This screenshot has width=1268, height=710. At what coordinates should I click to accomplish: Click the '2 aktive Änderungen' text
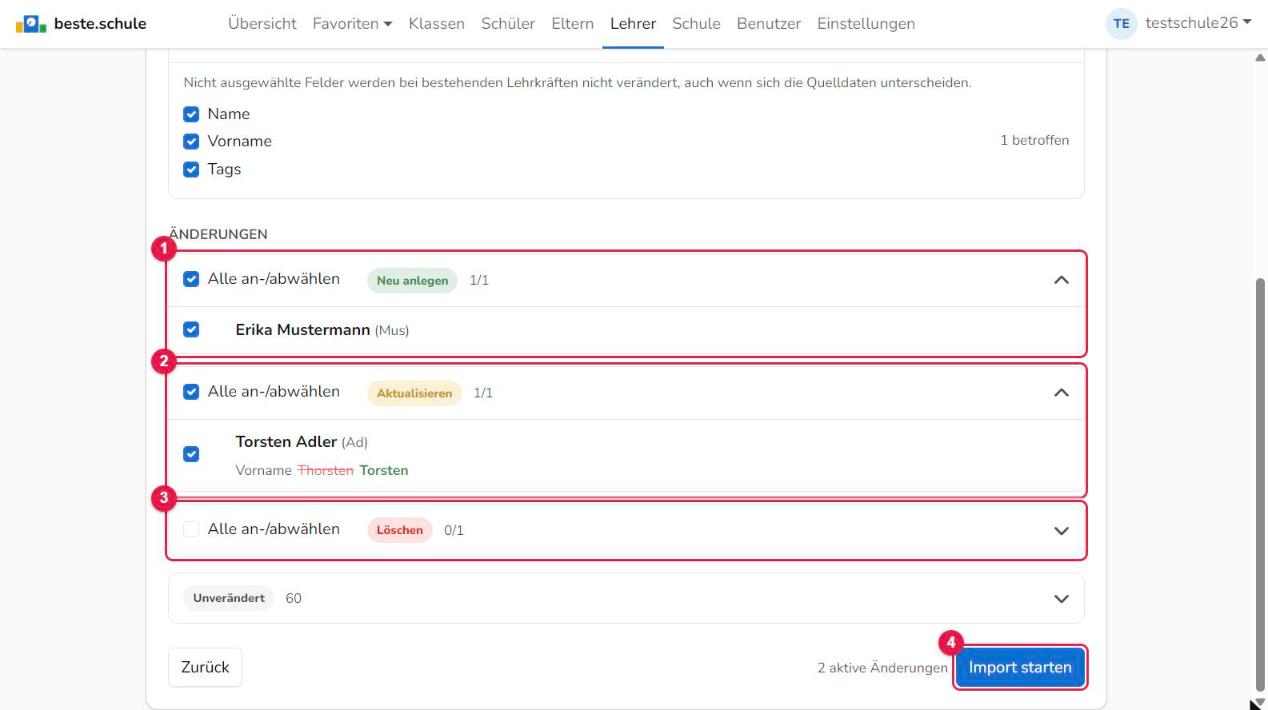coord(882,668)
